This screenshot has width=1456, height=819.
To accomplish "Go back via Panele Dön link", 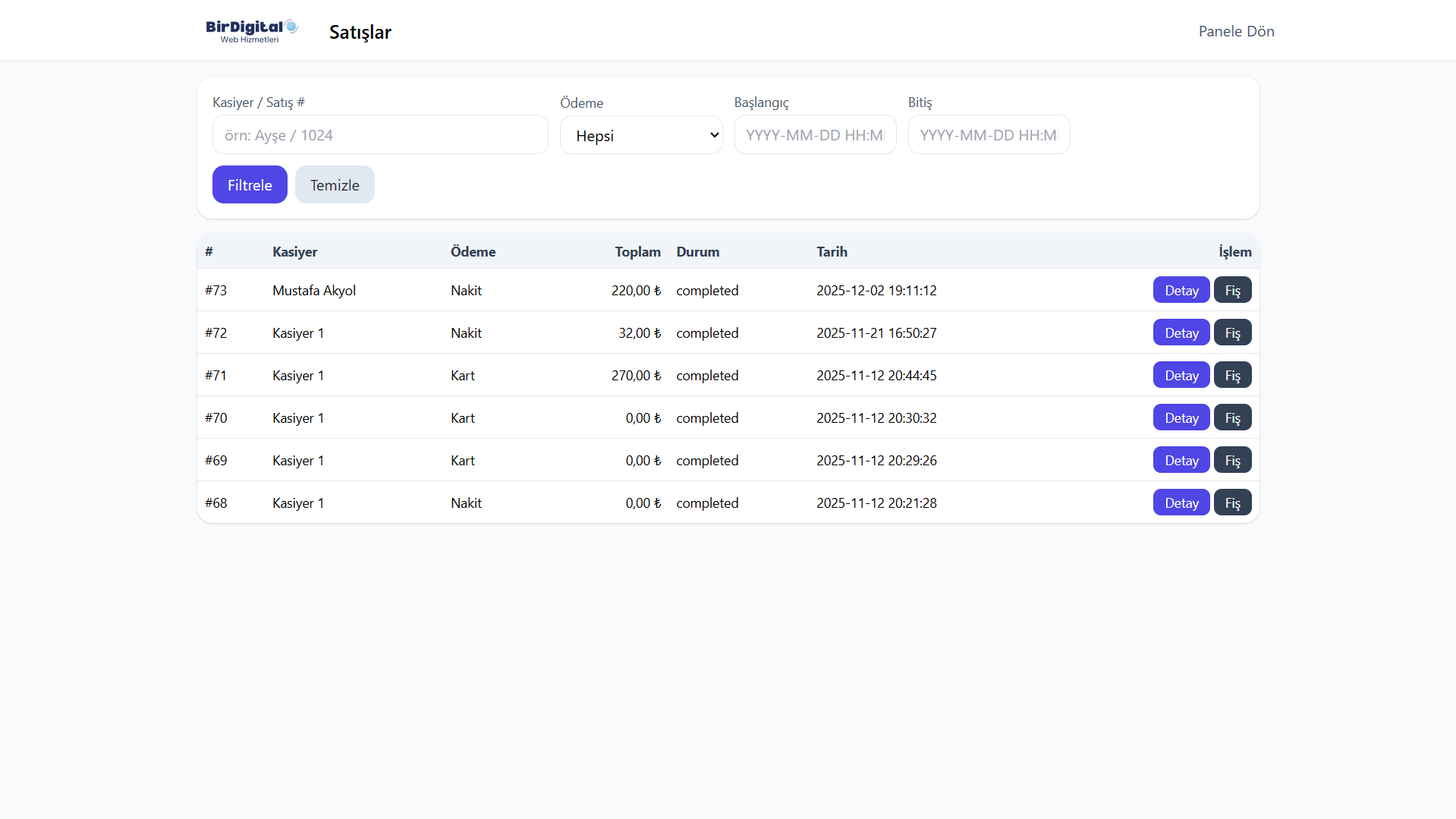I will point(1236,31).
